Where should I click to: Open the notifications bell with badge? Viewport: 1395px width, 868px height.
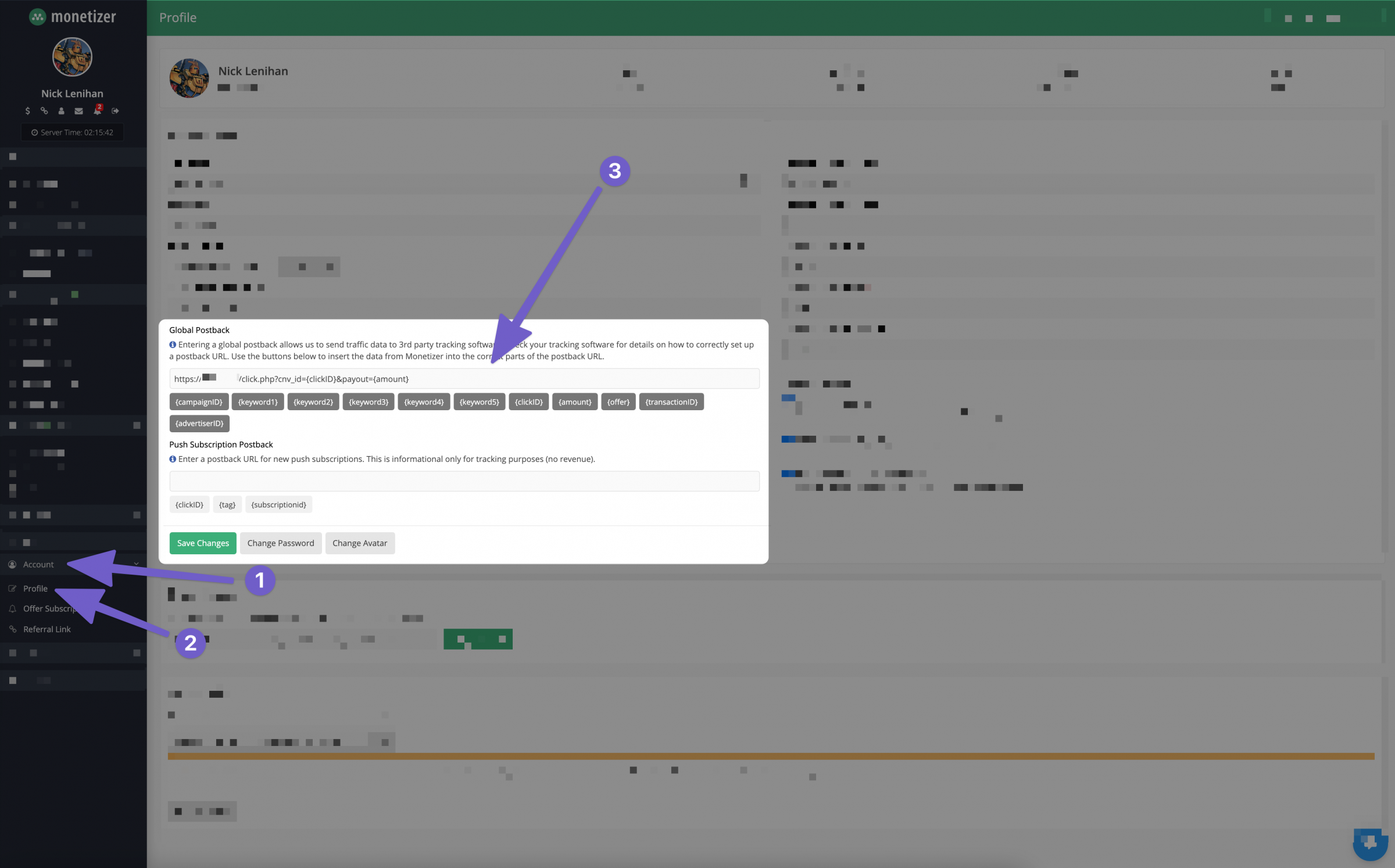[x=97, y=110]
